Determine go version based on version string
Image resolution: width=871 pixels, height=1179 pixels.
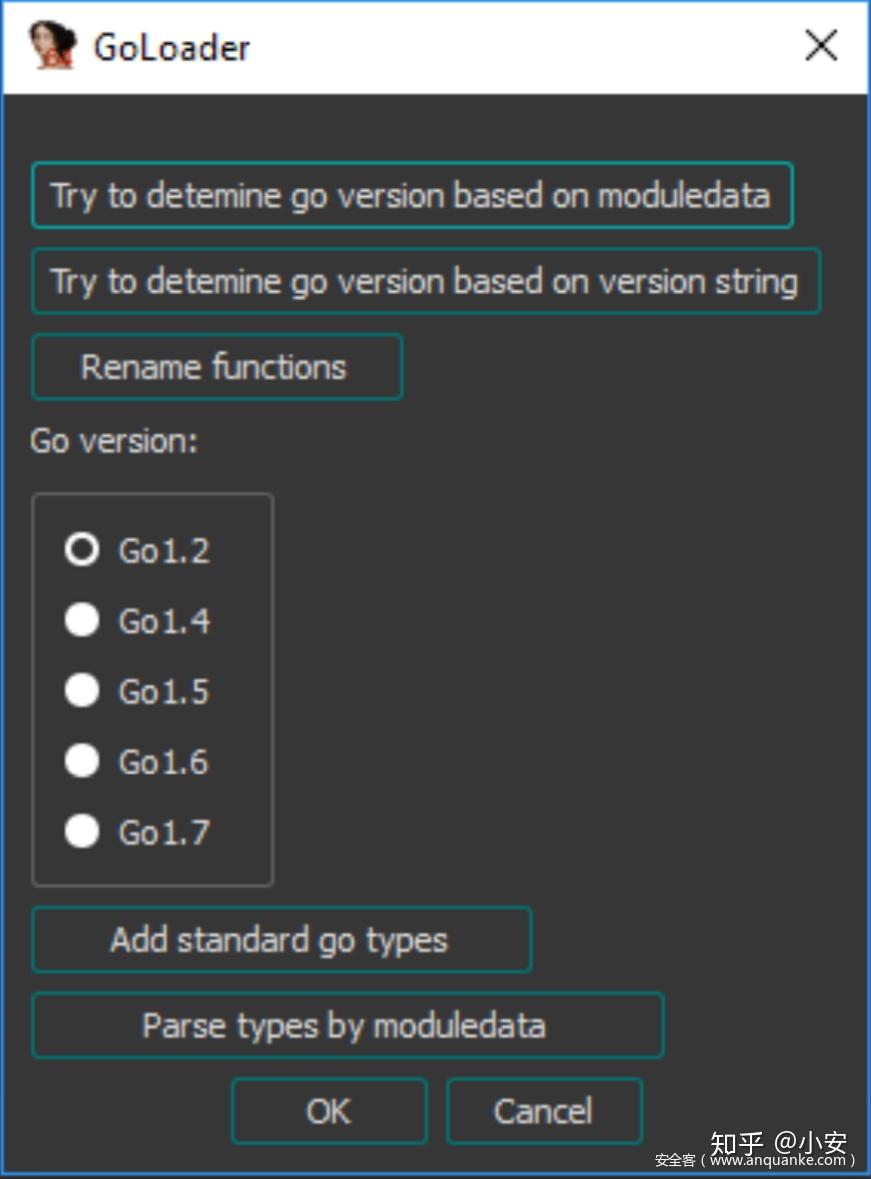click(426, 281)
